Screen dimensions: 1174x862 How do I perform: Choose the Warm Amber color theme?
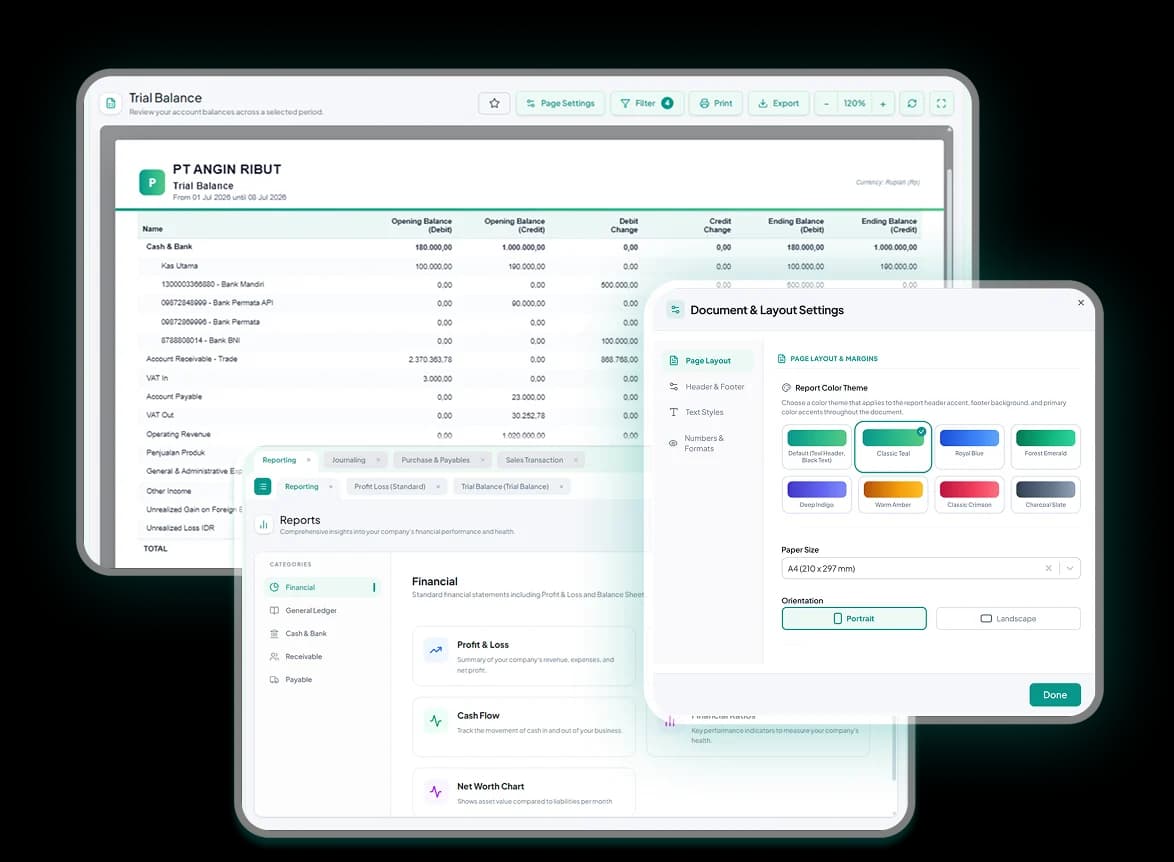tap(892, 494)
